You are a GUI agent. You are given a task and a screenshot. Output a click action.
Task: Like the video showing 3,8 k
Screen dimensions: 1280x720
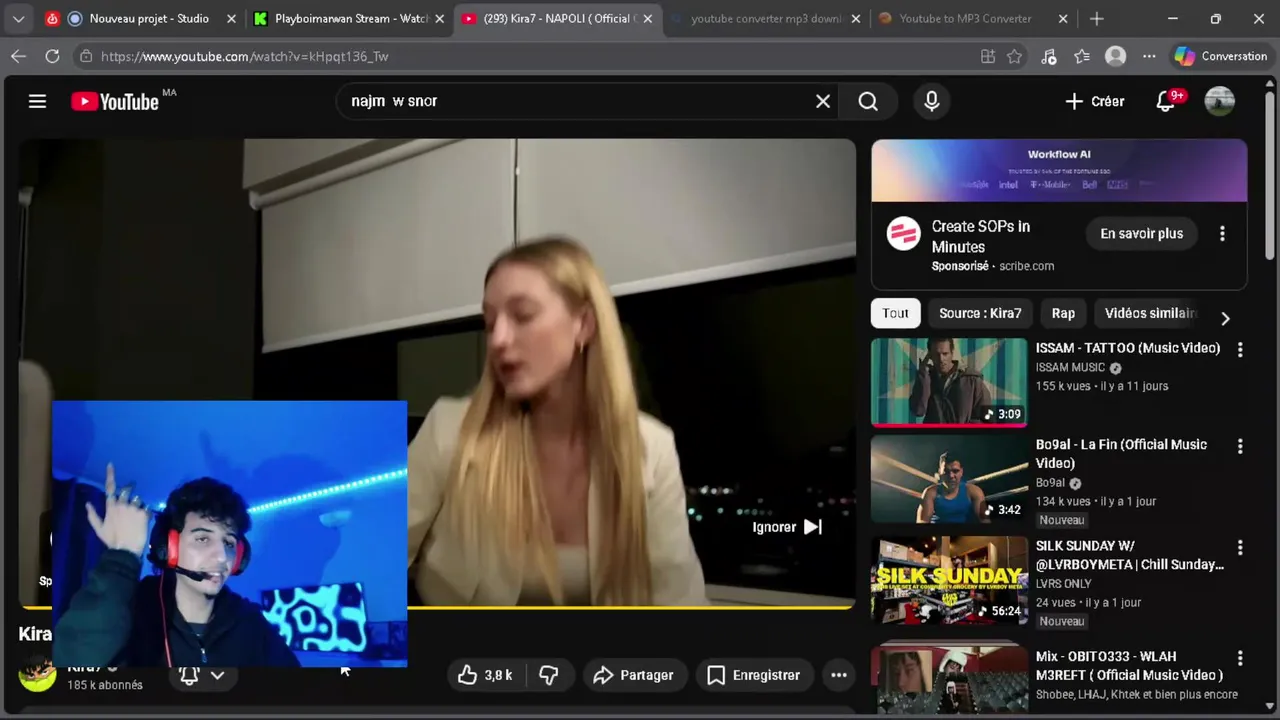[484, 675]
